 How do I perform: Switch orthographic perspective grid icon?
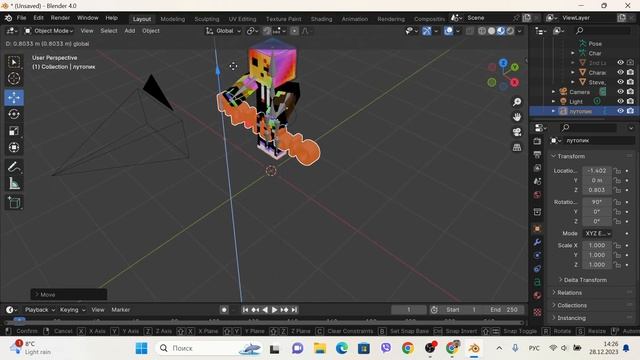pos(517,147)
